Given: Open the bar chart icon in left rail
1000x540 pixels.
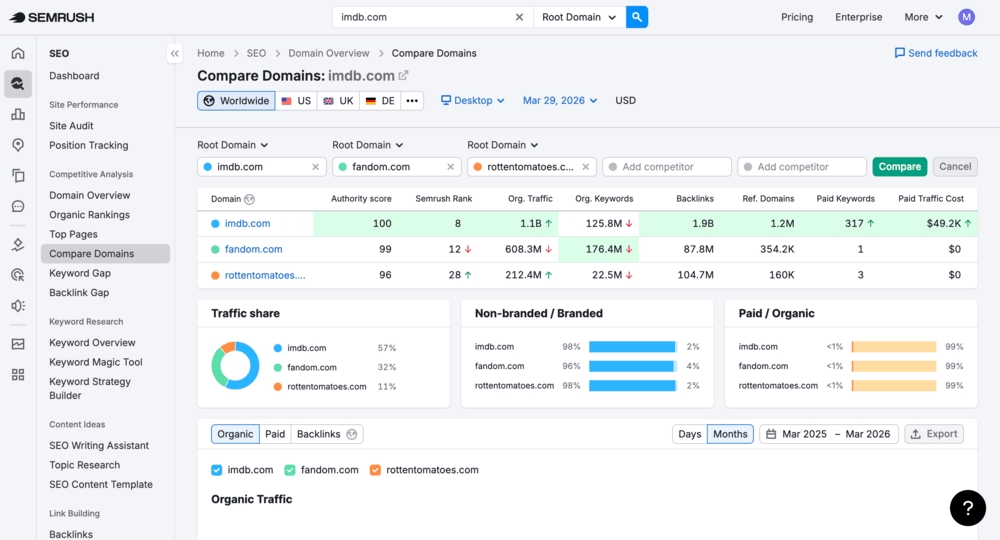Looking at the screenshot, I should (x=18, y=114).
